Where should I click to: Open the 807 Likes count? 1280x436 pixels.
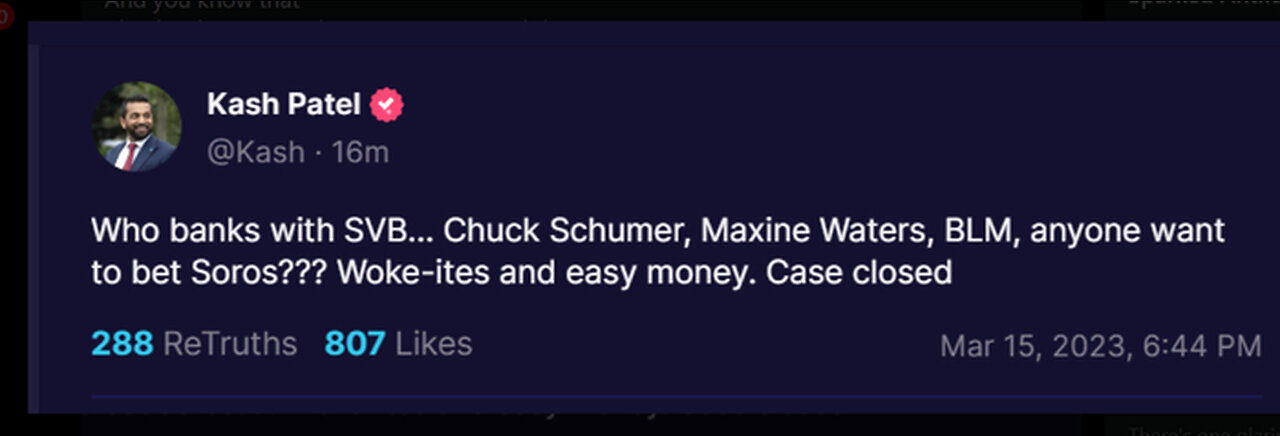click(355, 344)
